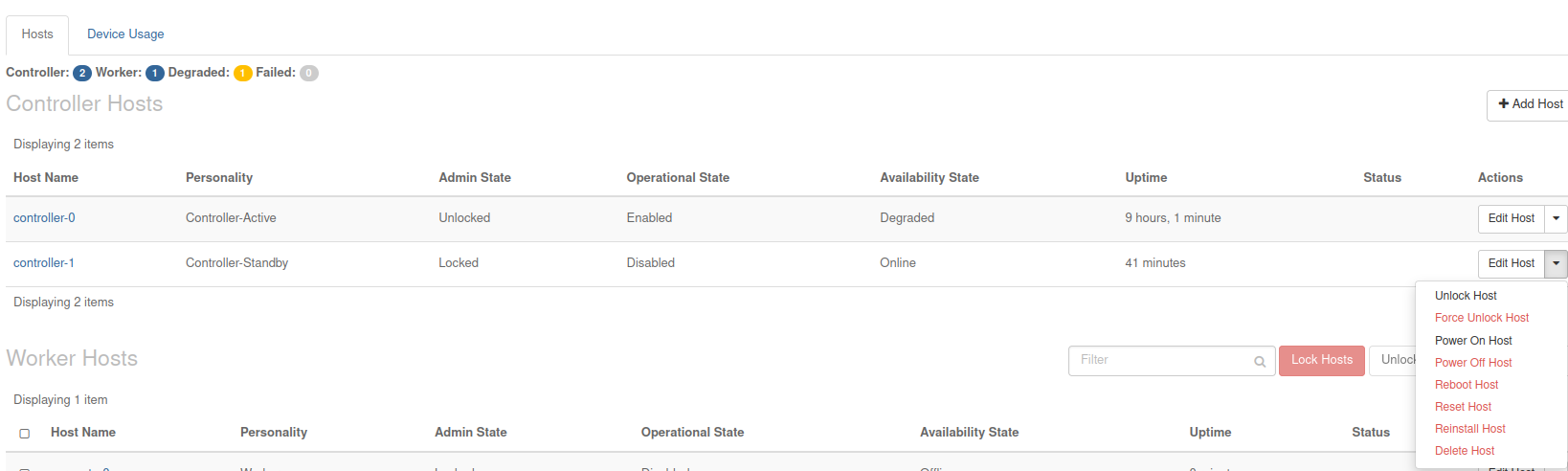Viewport: 1568px width, 471px height.
Task: Click Delete Host in the actions menu
Action: (1464, 451)
